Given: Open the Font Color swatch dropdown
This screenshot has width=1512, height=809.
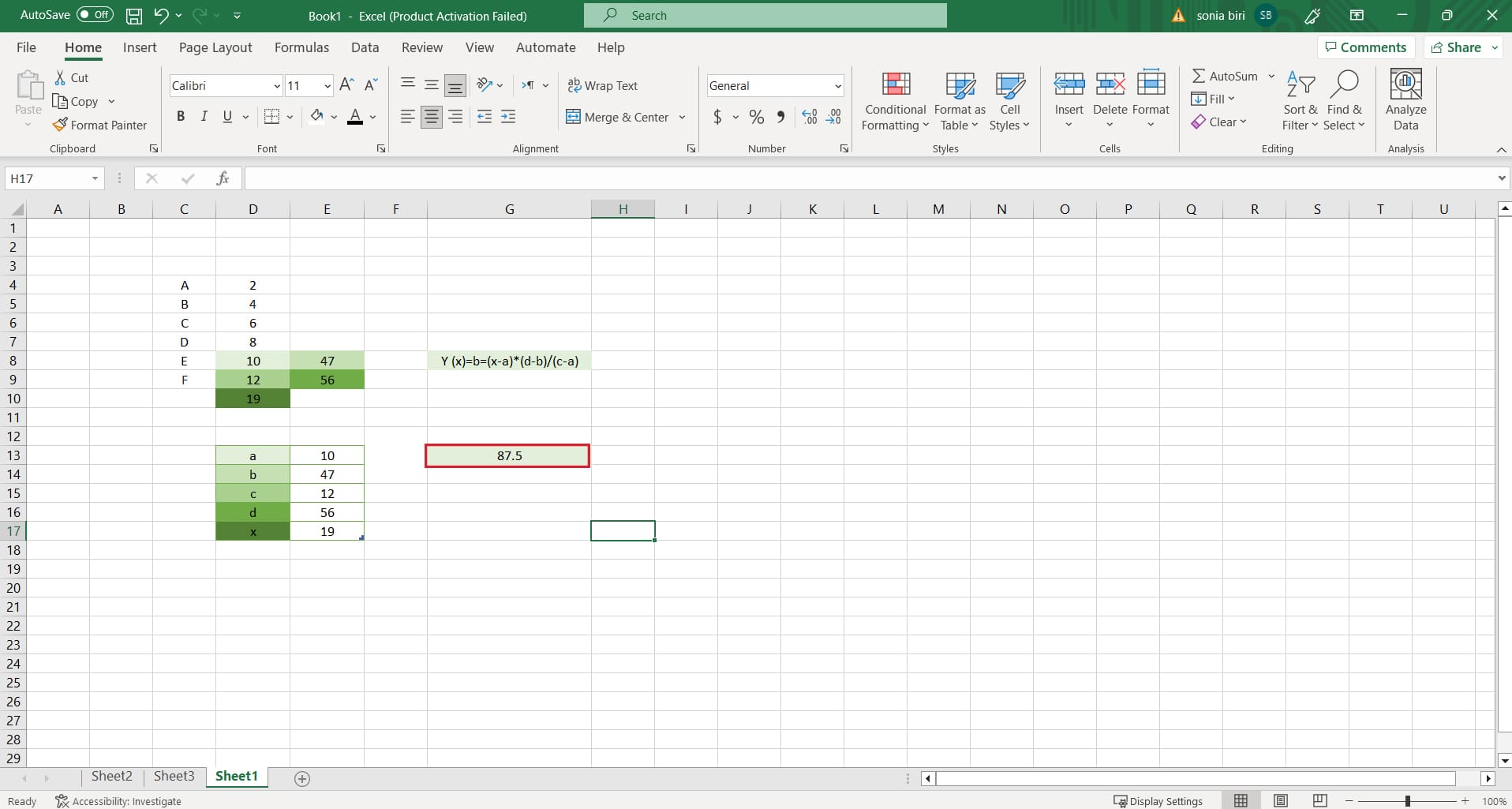Looking at the screenshot, I should coord(372,117).
